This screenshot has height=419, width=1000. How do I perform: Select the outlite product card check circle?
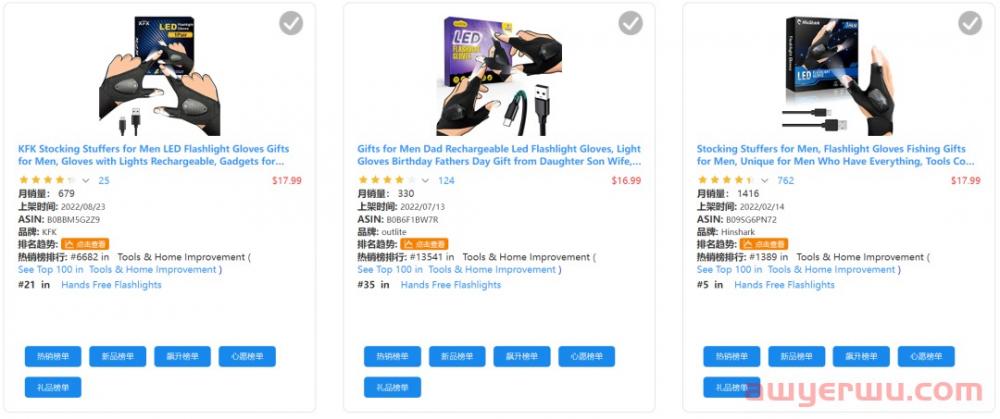(x=630, y=23)
